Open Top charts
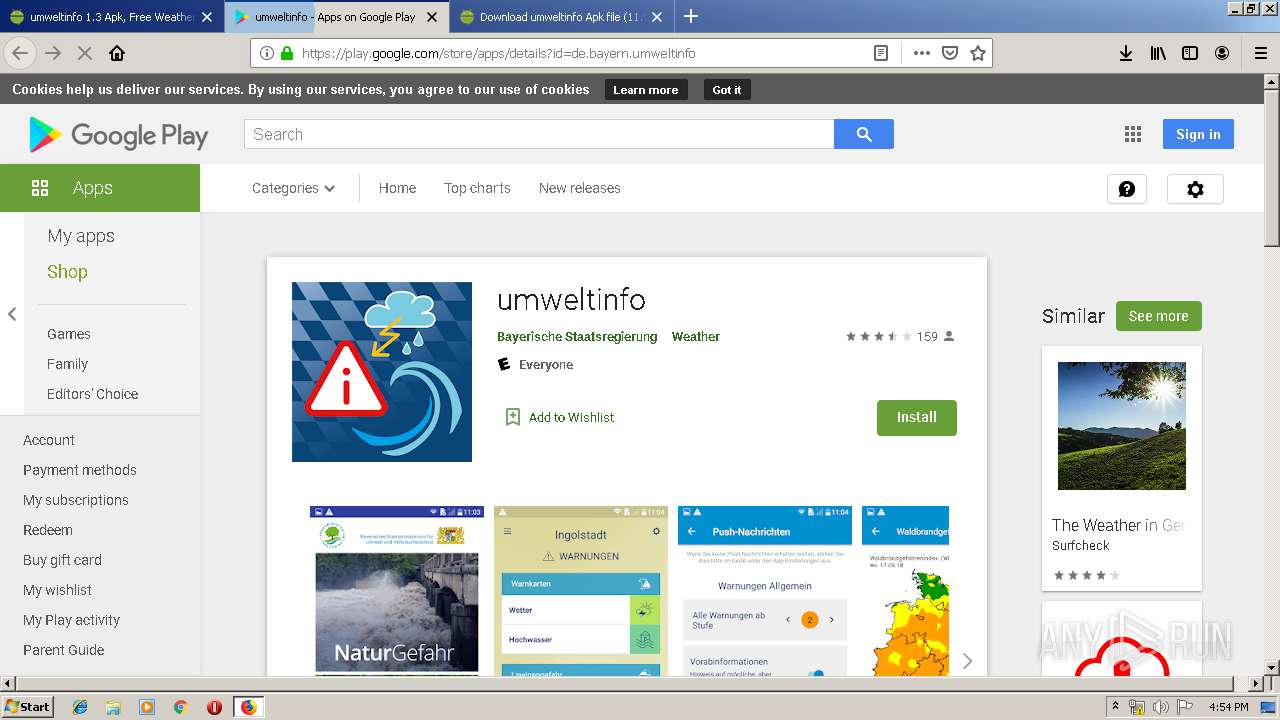The height and width of the screenshot is (720, 1280). (x=477, y=188)
